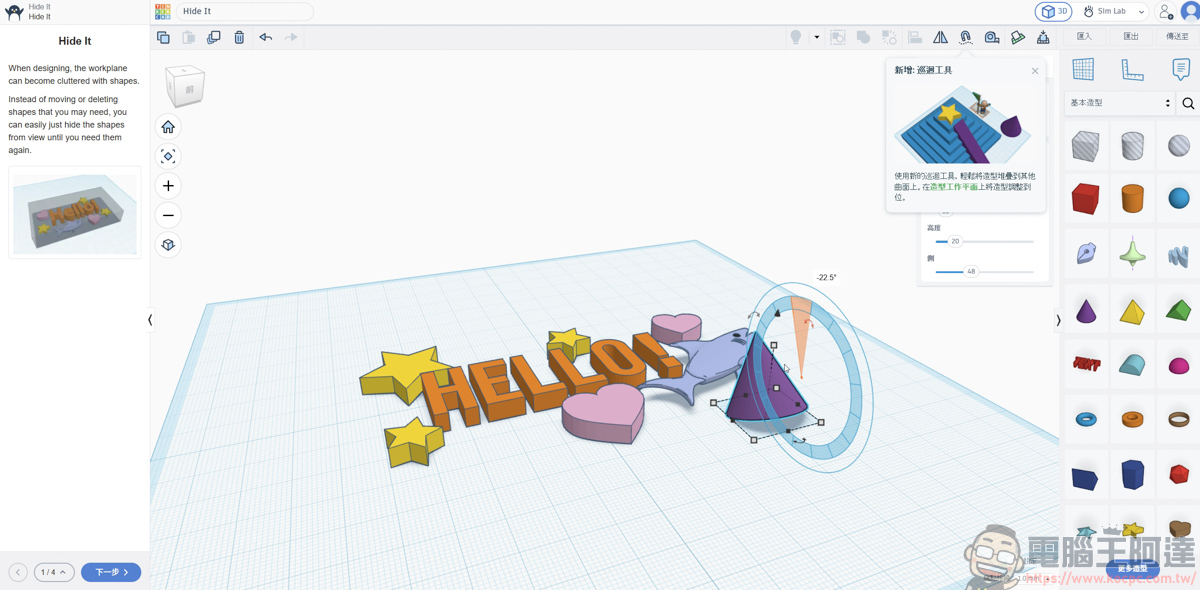Delete the selected shape with trash icon
Viewport: 1200px width, 590px height.
[x=239, y=37]
